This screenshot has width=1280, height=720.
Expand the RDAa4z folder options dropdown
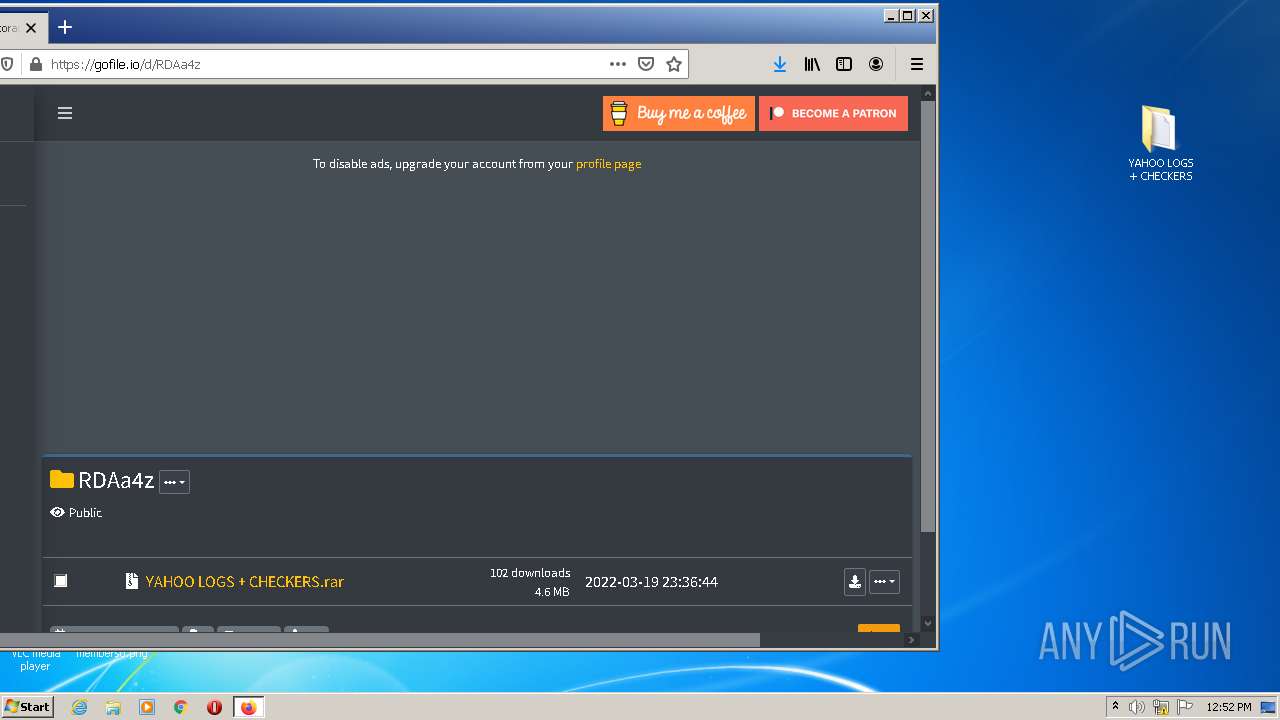(x=174, y=482)
